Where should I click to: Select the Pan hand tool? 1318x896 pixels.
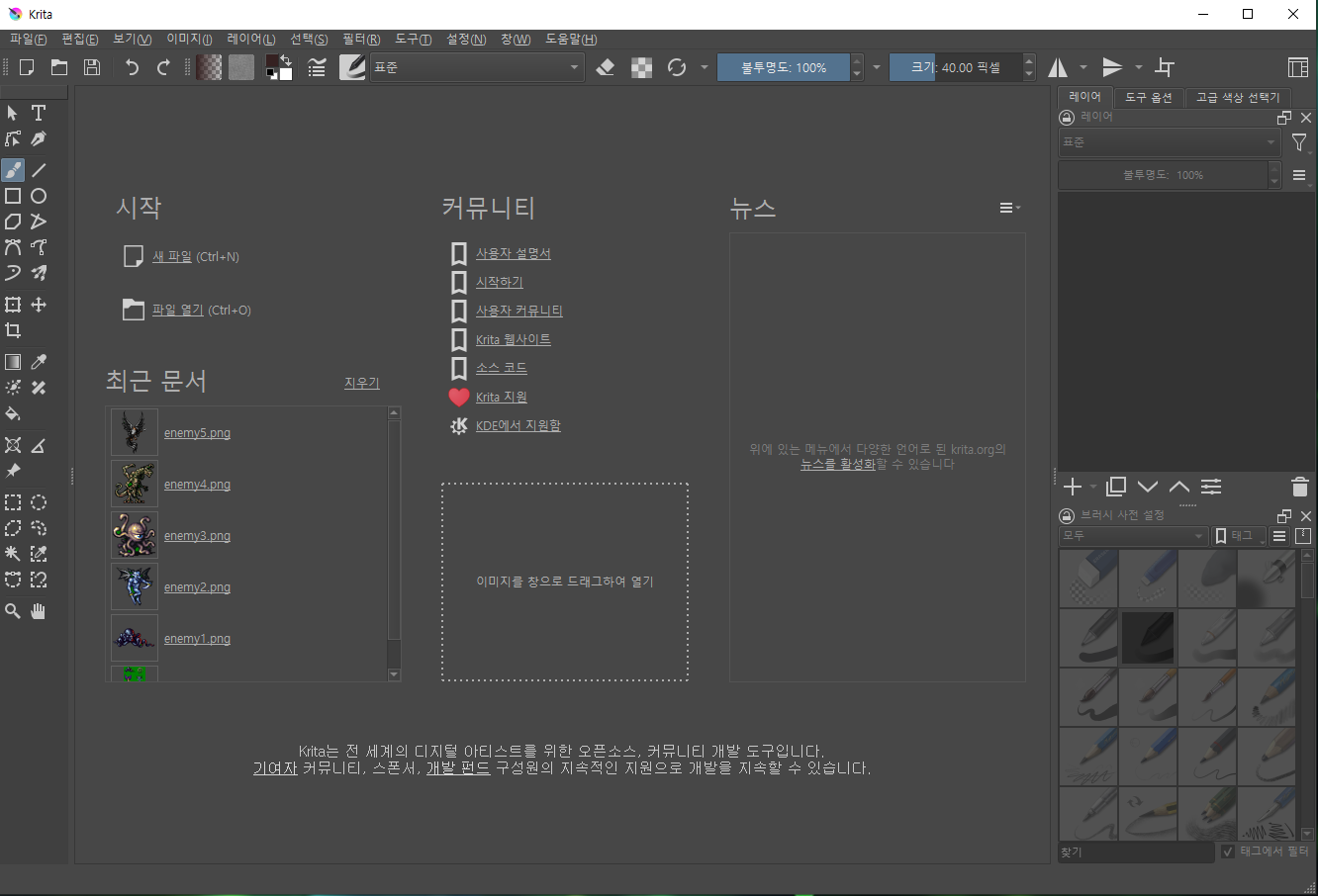[39, 611]
